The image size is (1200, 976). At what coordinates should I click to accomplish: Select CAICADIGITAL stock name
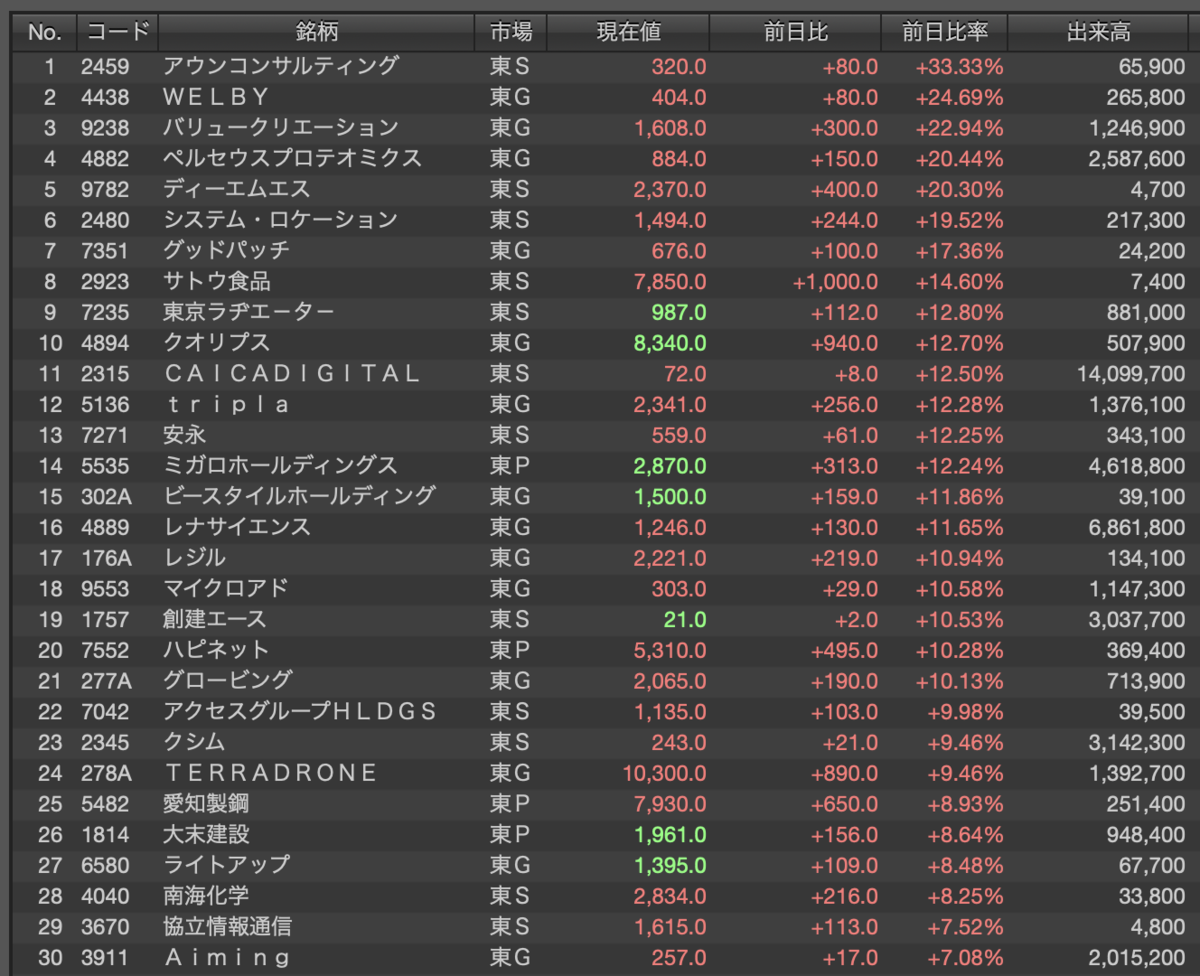(x=291, y=373)
